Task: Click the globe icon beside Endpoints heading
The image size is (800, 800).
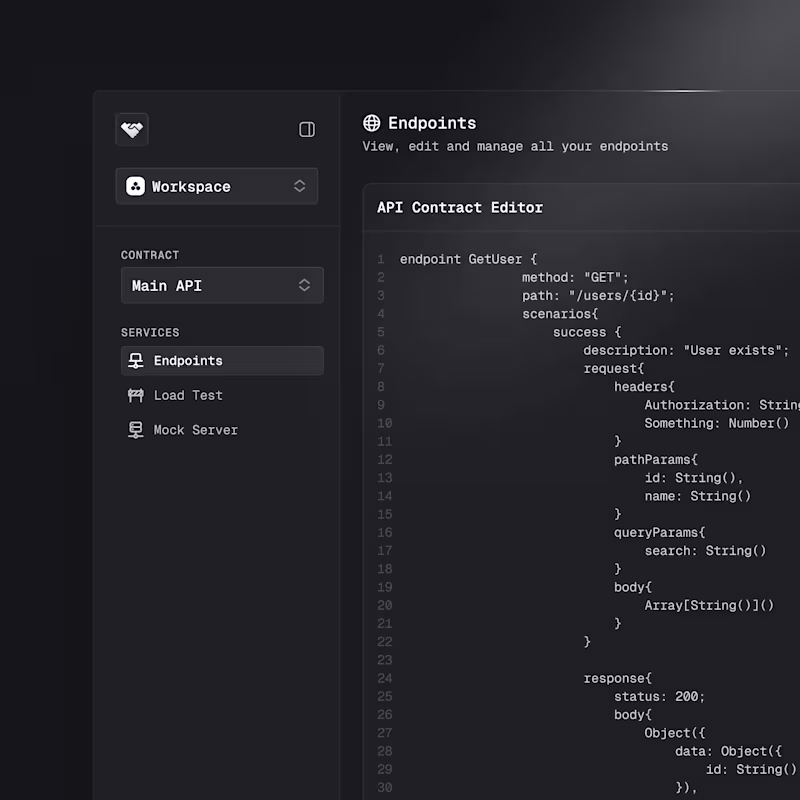Action: (x=371, y=123)
